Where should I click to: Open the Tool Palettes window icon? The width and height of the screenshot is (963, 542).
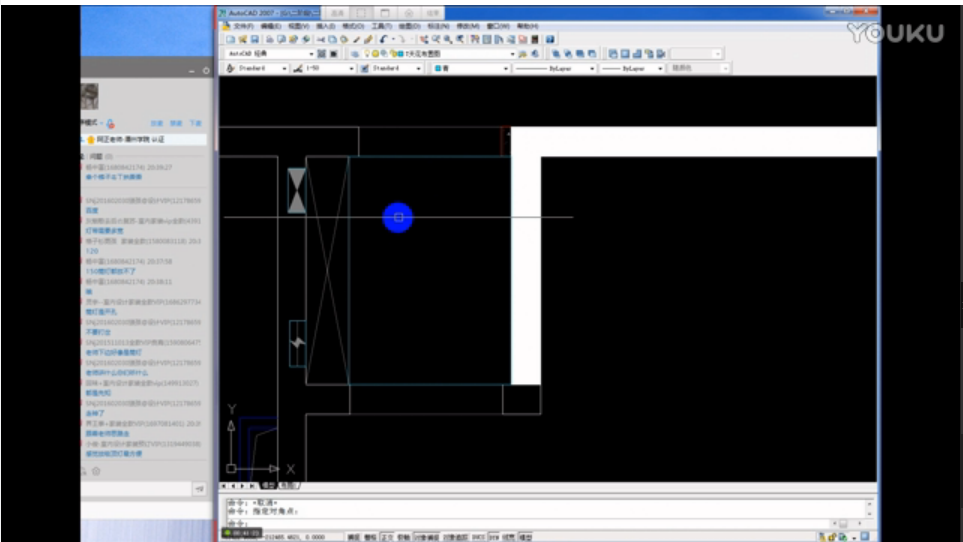tap(499, 39)
